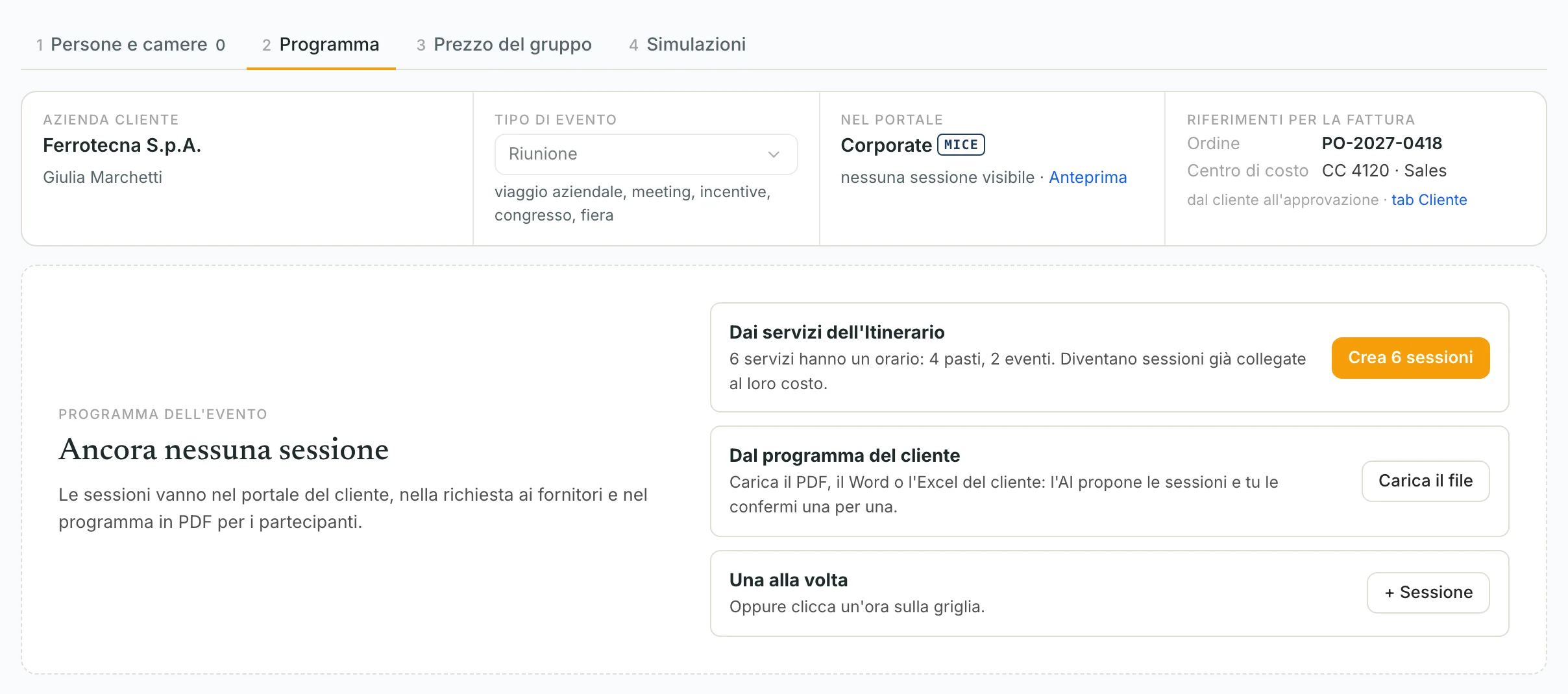Viewport: 1568px width, 694px height.
Task: Click the text Oppure clicca un'ora sulla griglia
Action: click(x=857, y=606)
